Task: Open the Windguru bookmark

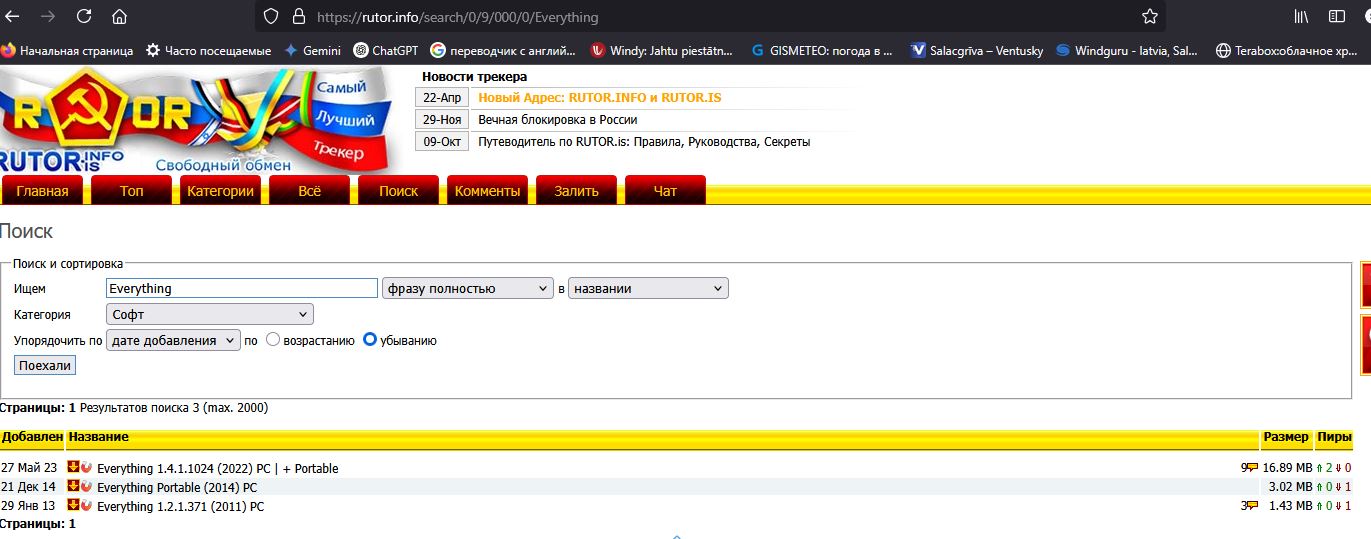Action: point(1126,50)
